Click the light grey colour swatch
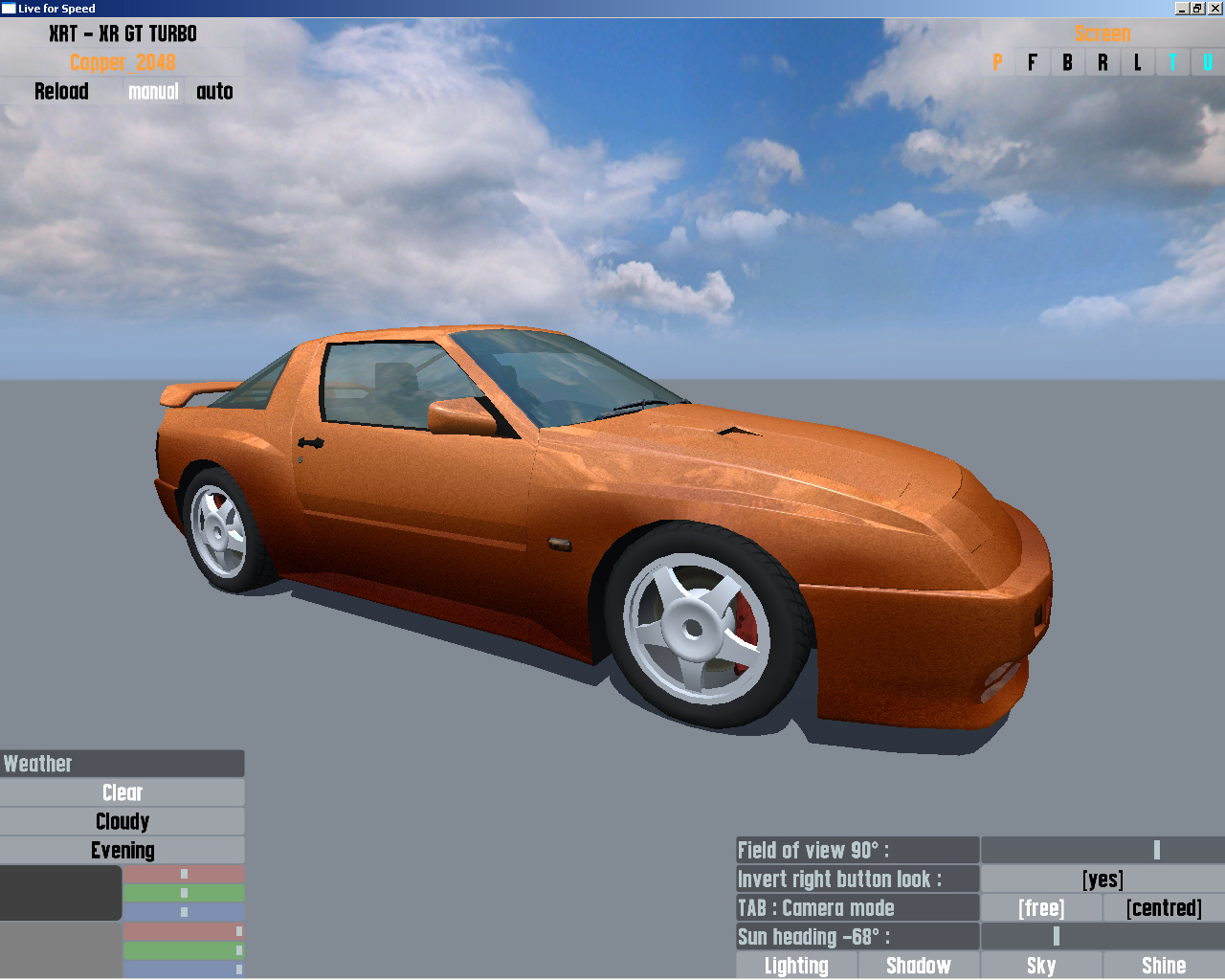Screen dimensions: 1225x980 click(61, 950)
